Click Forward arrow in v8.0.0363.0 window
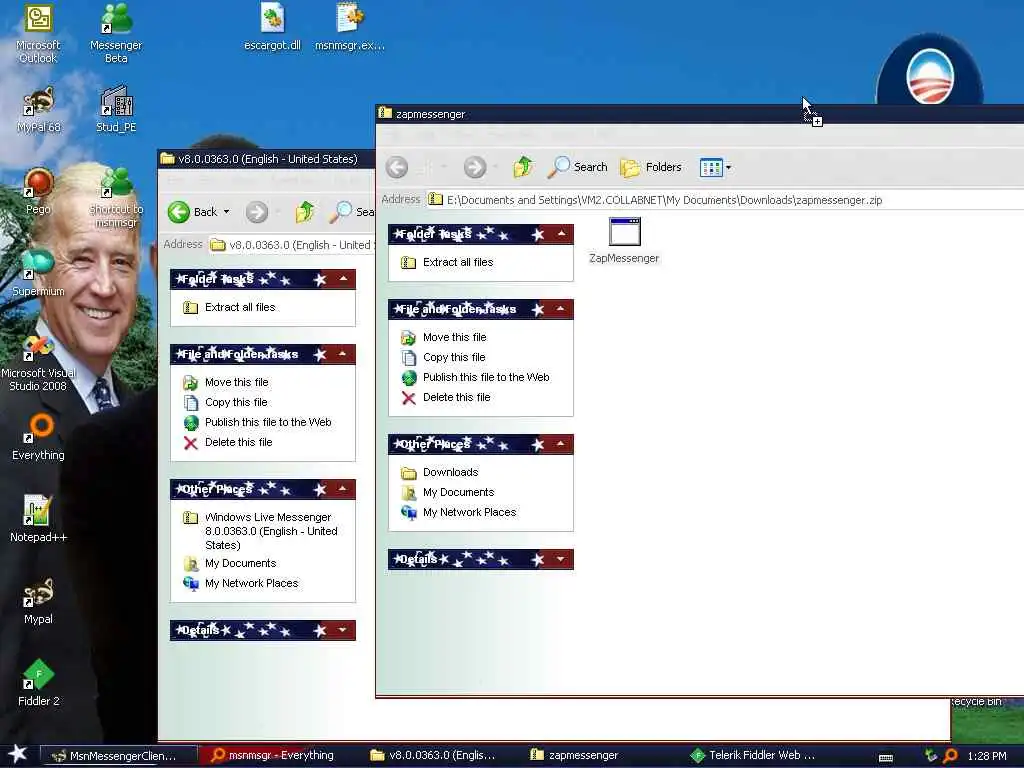The width and height of the screenshot is (1024, 768). pos(257,212)
